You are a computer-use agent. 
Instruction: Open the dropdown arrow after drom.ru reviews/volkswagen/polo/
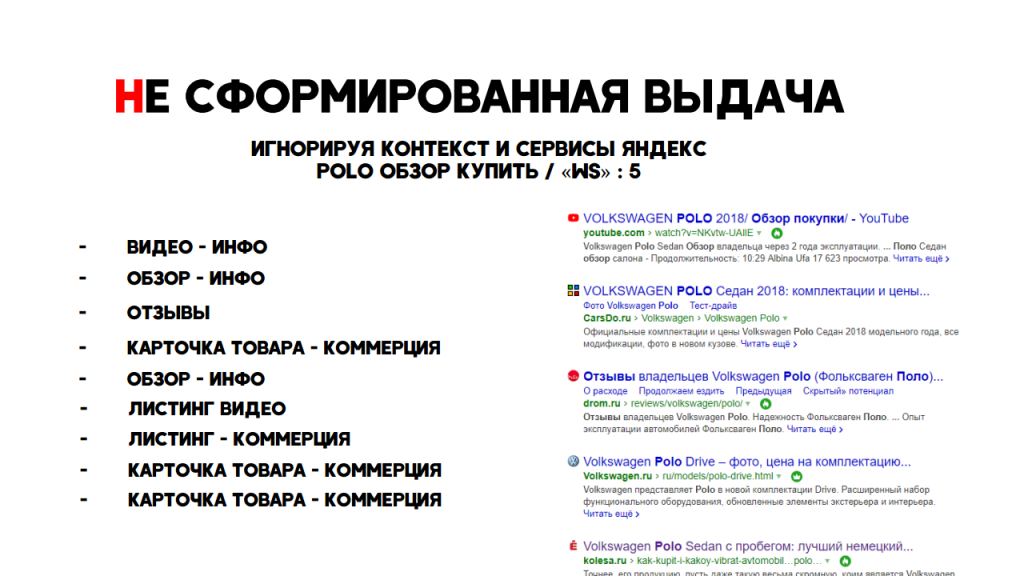(x=748, y=404)
